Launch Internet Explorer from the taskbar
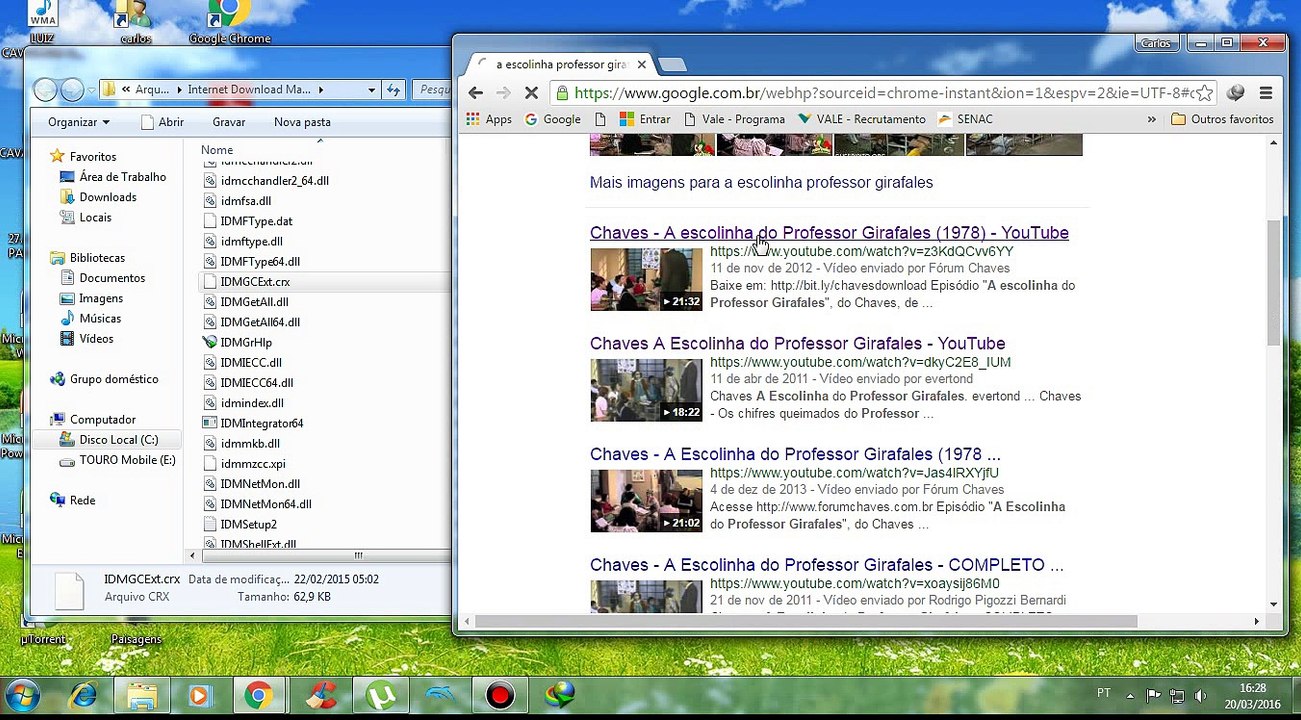This screenshot has height=720, width=1301. (83, 695)
